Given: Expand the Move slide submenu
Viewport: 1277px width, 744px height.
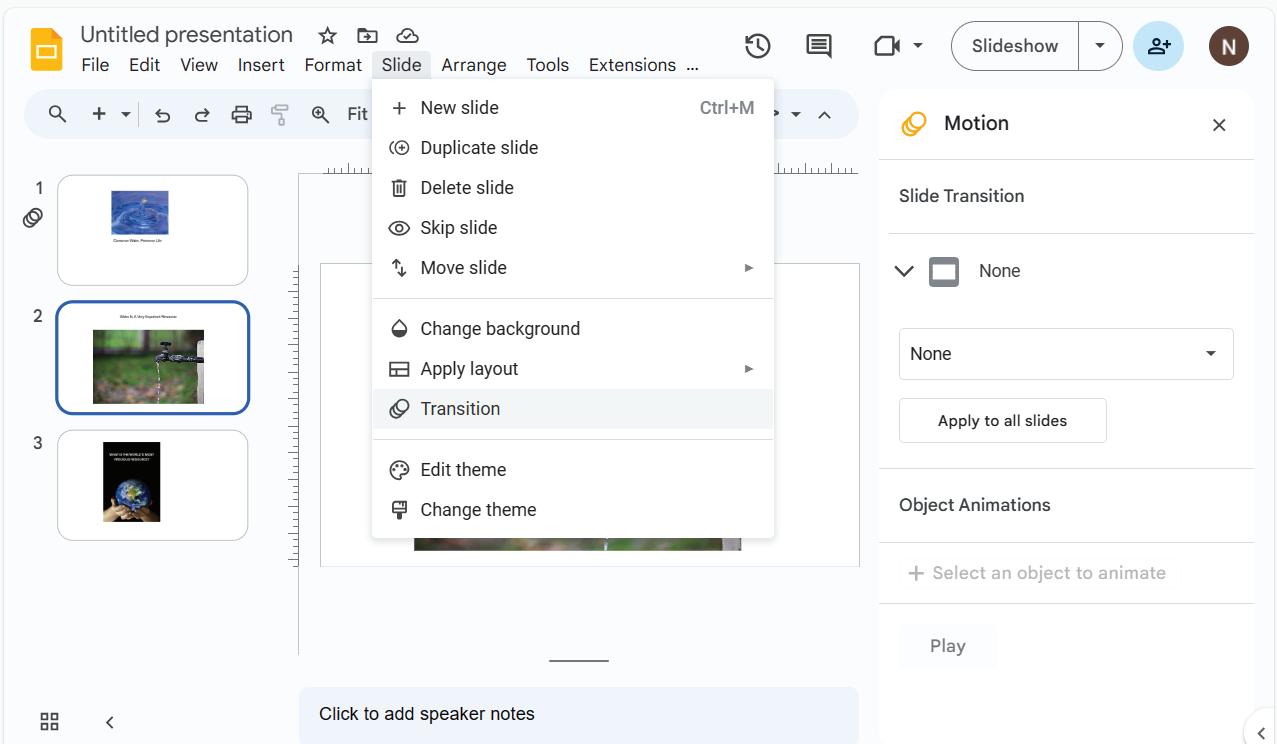Looking at the screenshot, I should [573, 268].
